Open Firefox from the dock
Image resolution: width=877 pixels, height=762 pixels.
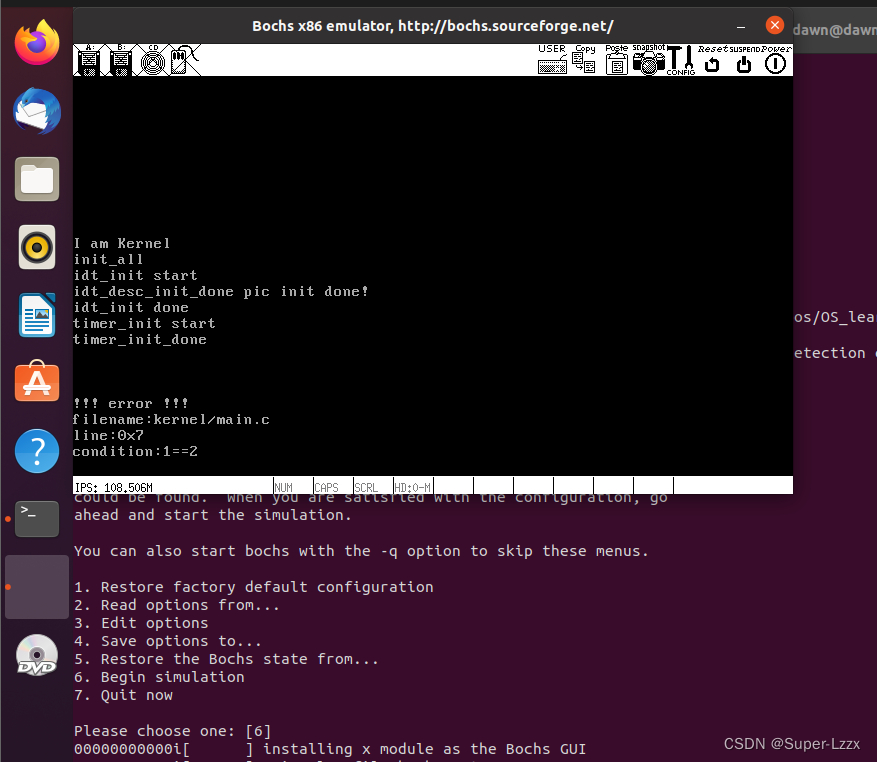[x=37, y=43]
